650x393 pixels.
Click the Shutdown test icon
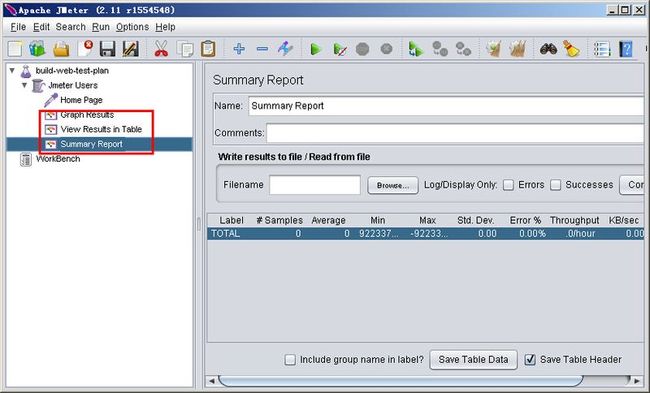(386, 49)
